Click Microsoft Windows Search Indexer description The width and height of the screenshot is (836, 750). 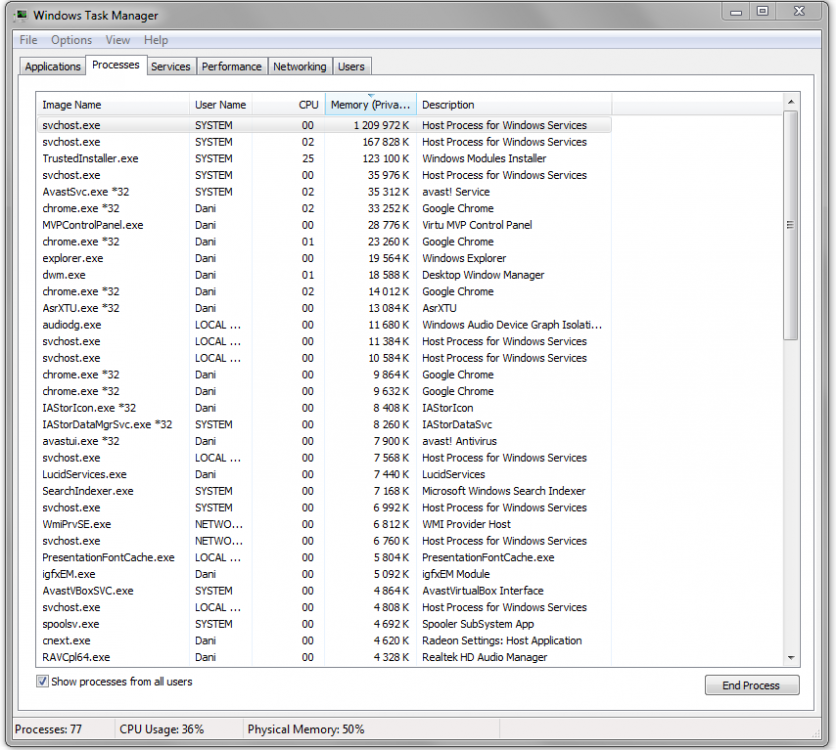tap(503, 491)
